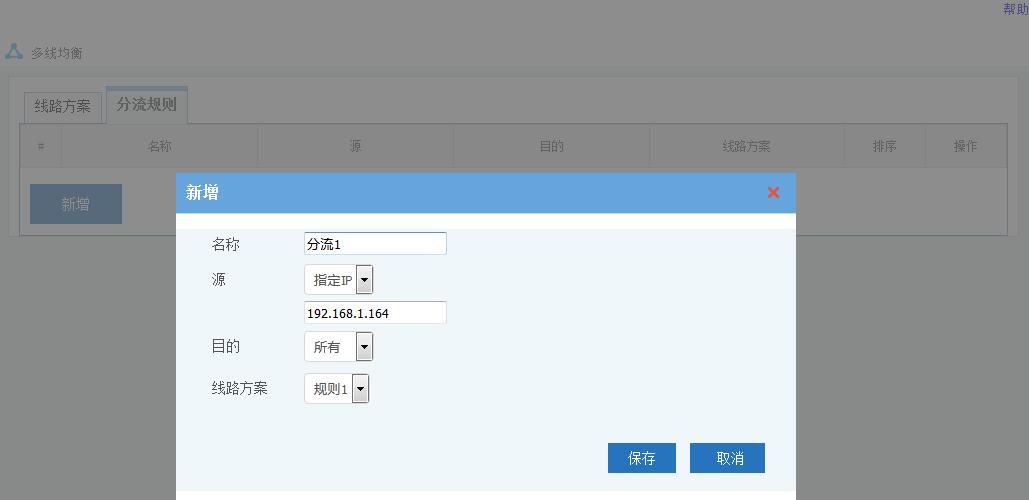Select the 分流规则 tab

(x=146, y=105)
